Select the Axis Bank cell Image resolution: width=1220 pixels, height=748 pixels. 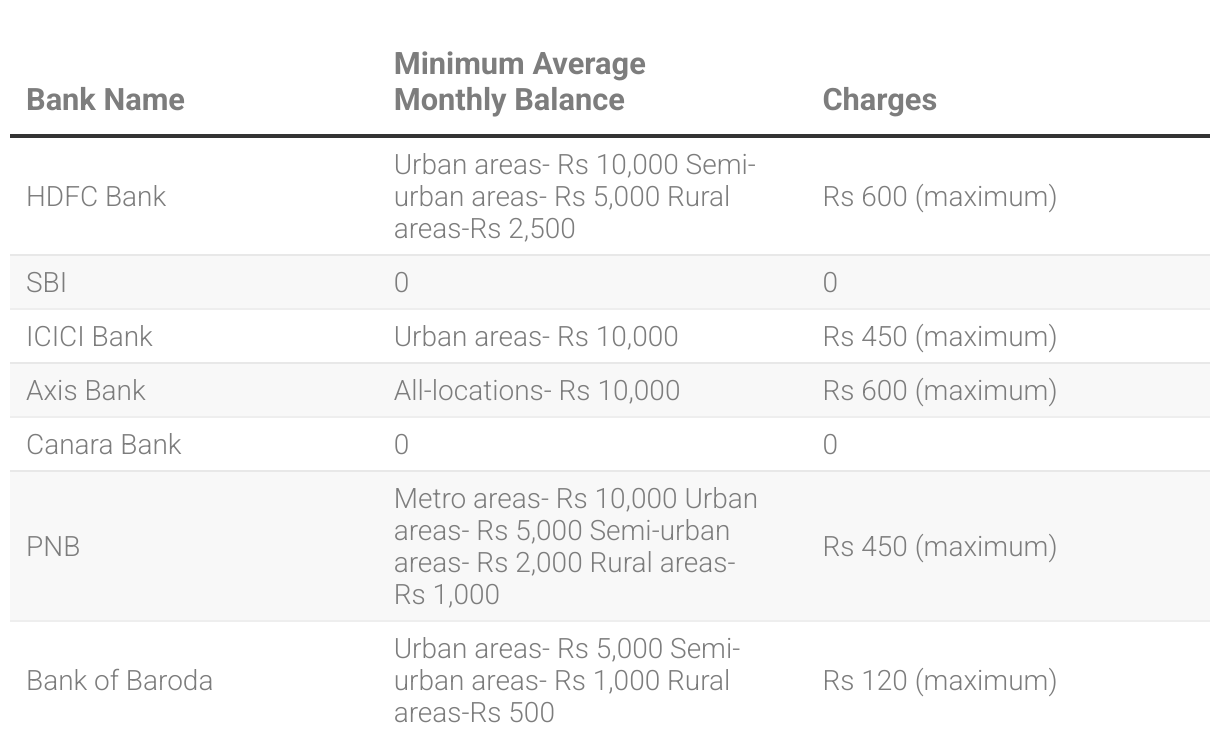[86, 391]
